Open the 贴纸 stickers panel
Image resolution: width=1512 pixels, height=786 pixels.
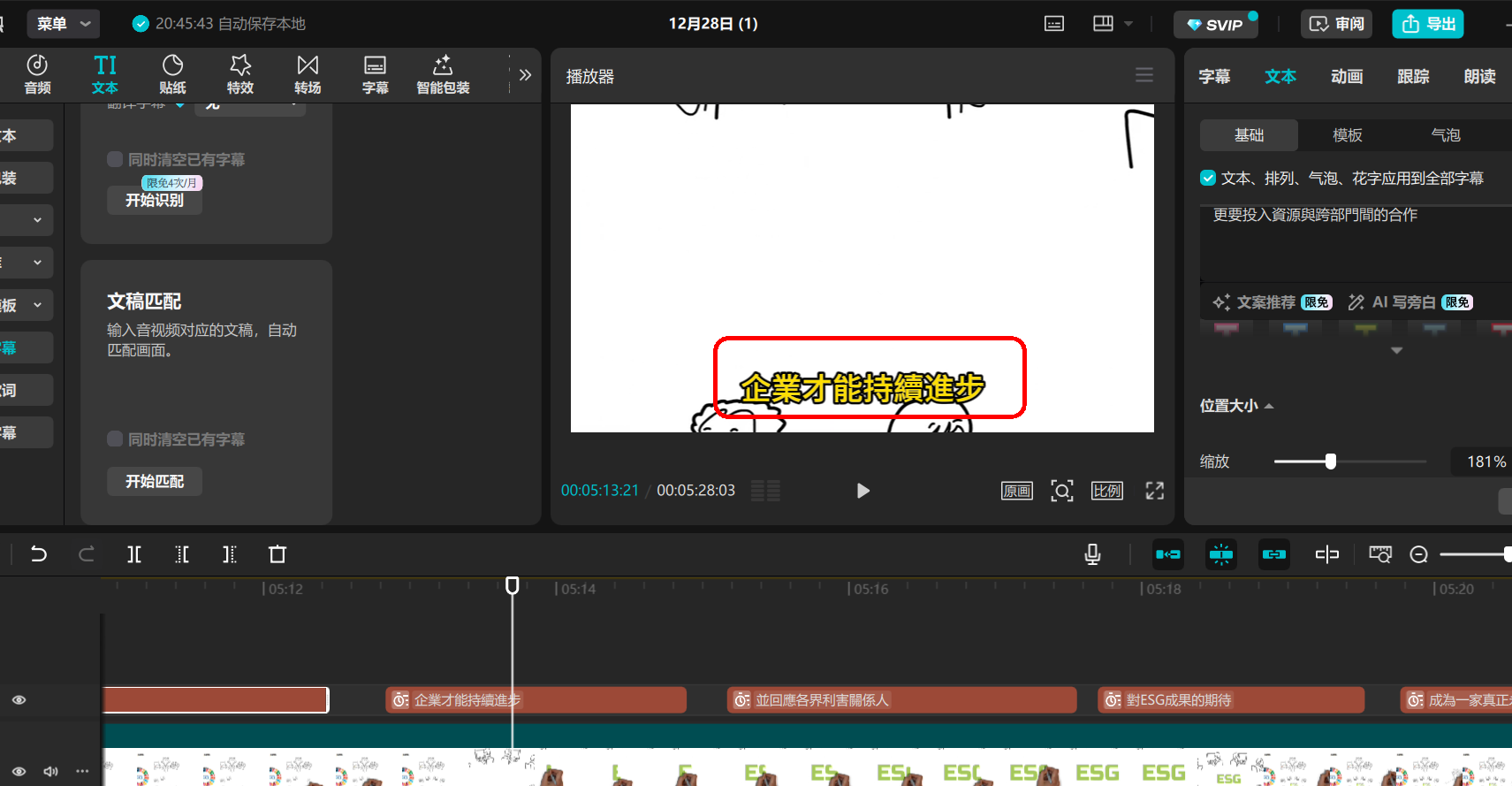point(172,74)
